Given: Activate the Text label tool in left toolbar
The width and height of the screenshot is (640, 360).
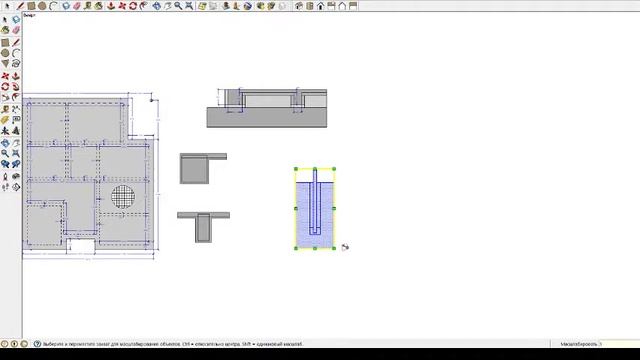Looking at the screenshot, I should (16, 120).
